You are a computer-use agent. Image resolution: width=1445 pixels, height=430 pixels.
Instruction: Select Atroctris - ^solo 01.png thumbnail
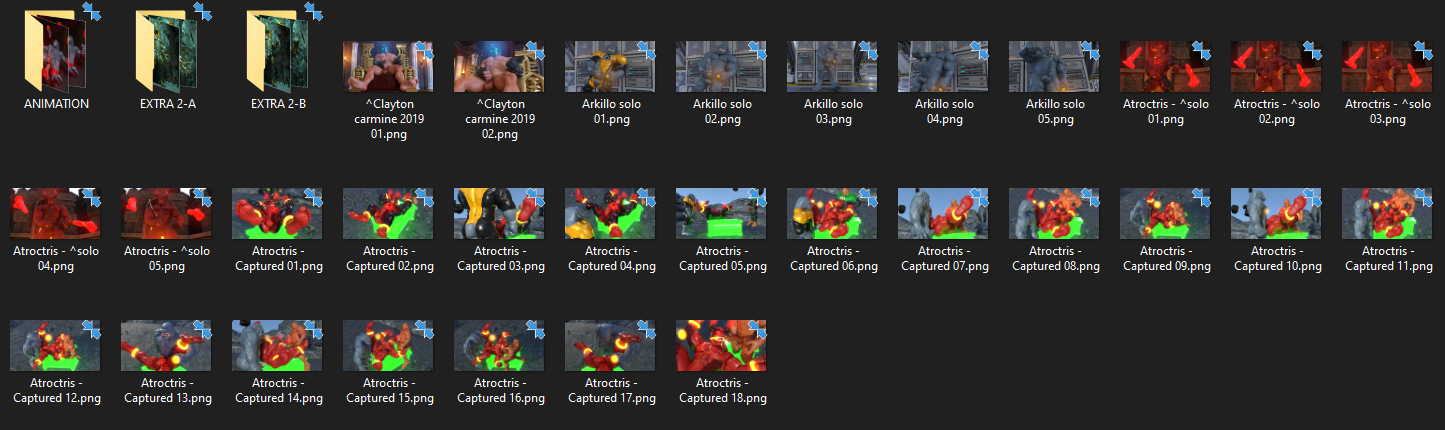click(1165, 66)
